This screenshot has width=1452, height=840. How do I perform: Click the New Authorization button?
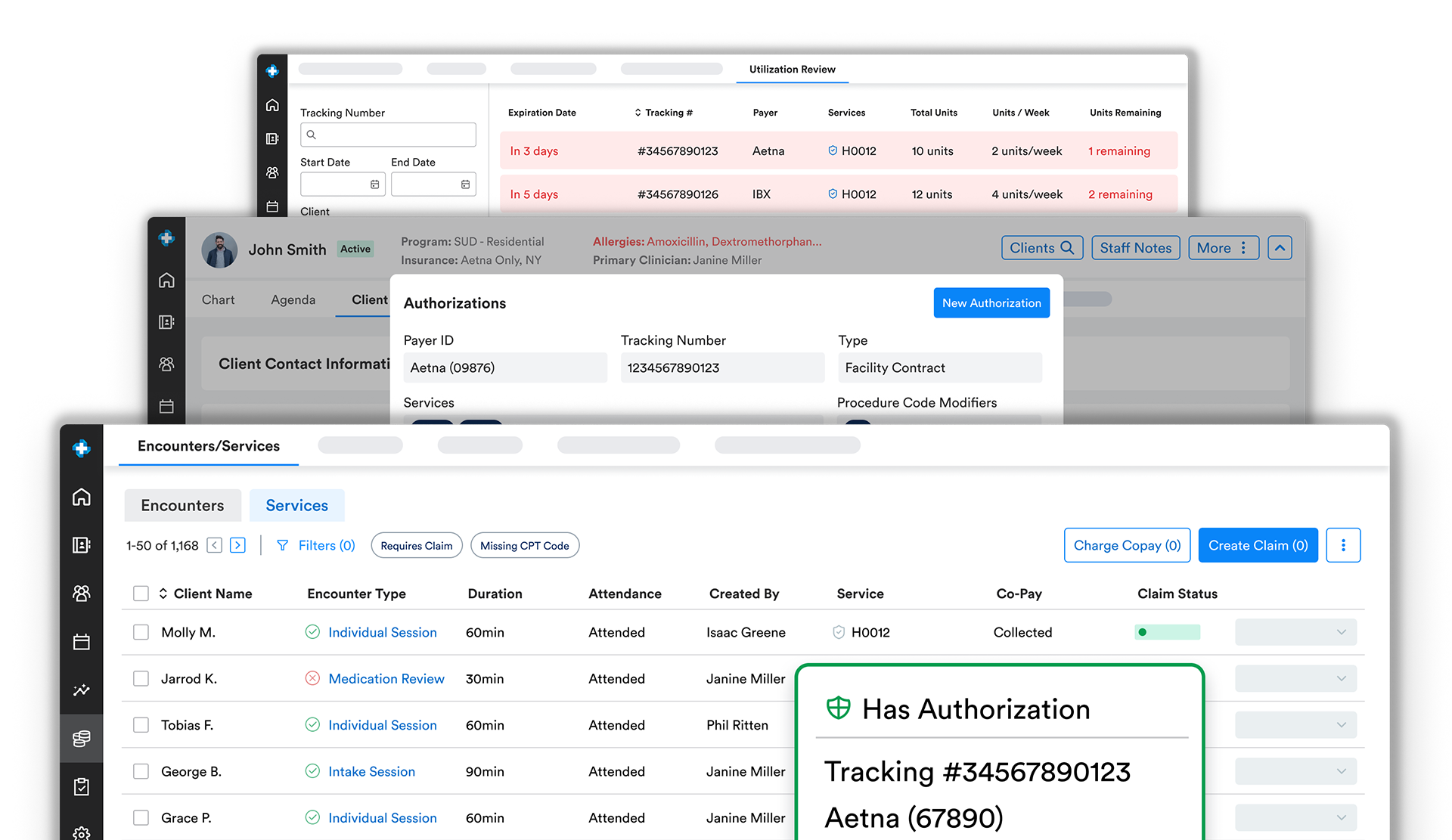[991, 303]
